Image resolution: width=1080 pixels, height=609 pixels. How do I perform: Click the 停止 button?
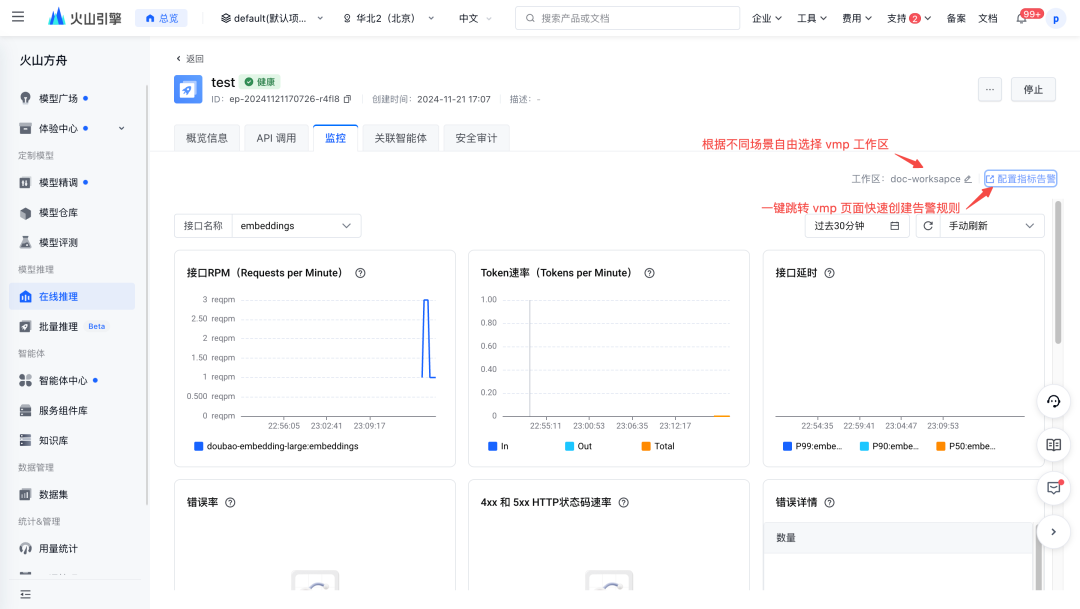point(1033,90)
